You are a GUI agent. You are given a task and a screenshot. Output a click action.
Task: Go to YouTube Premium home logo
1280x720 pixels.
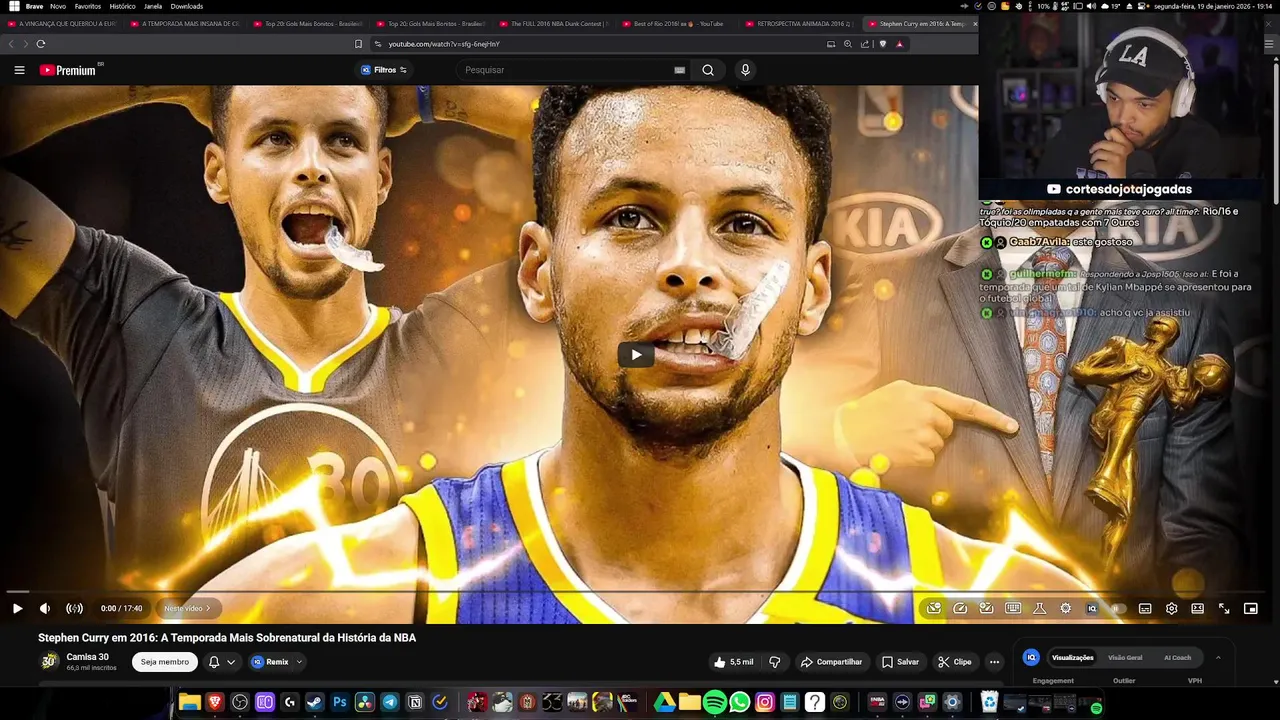68,70
